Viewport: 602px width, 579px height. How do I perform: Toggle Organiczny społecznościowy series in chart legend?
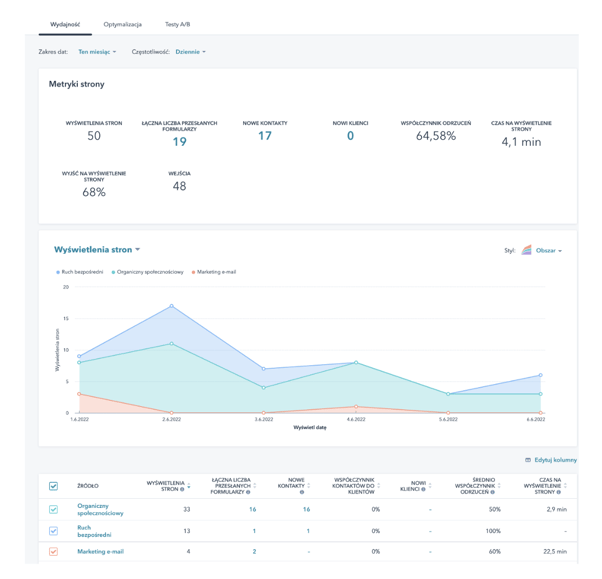pyautogui.click(x=147, y=272)
